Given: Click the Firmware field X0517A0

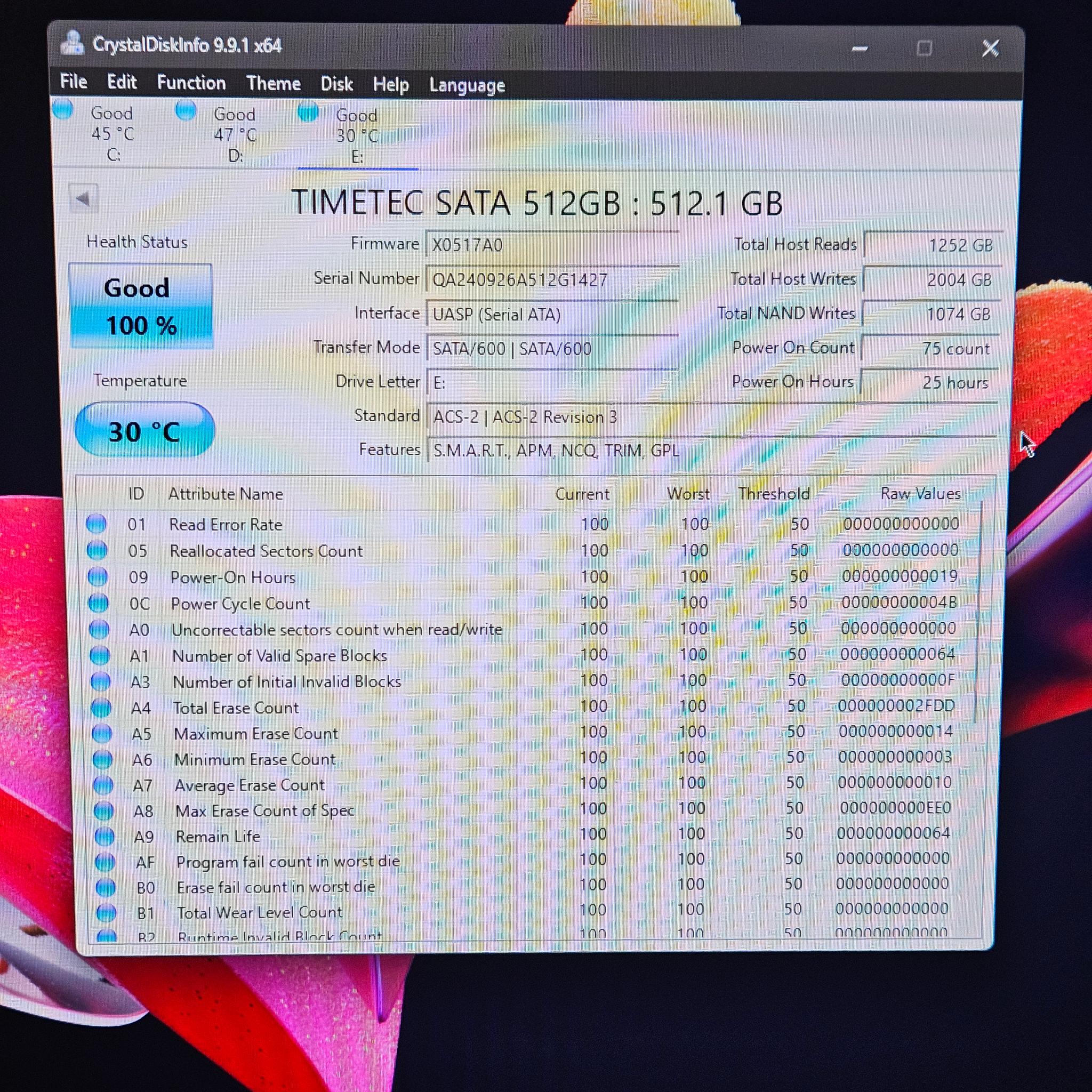Looking at the screenshot, I should pyautogui.click(x=552, y=245).
